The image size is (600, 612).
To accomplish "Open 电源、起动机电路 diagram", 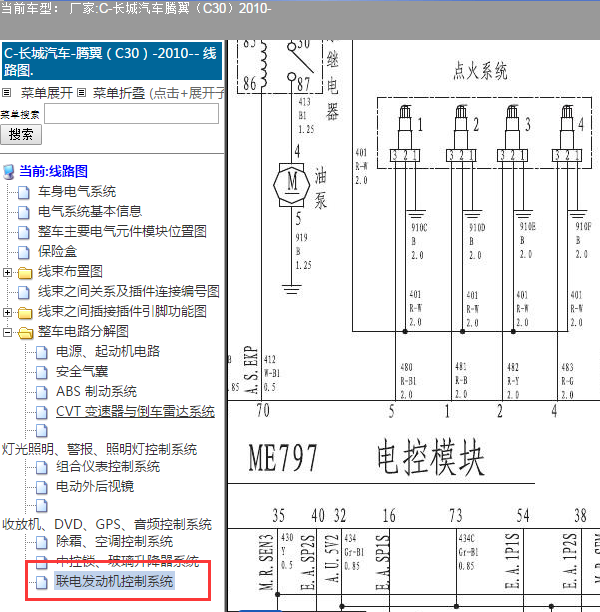I will tap(108, 351).
